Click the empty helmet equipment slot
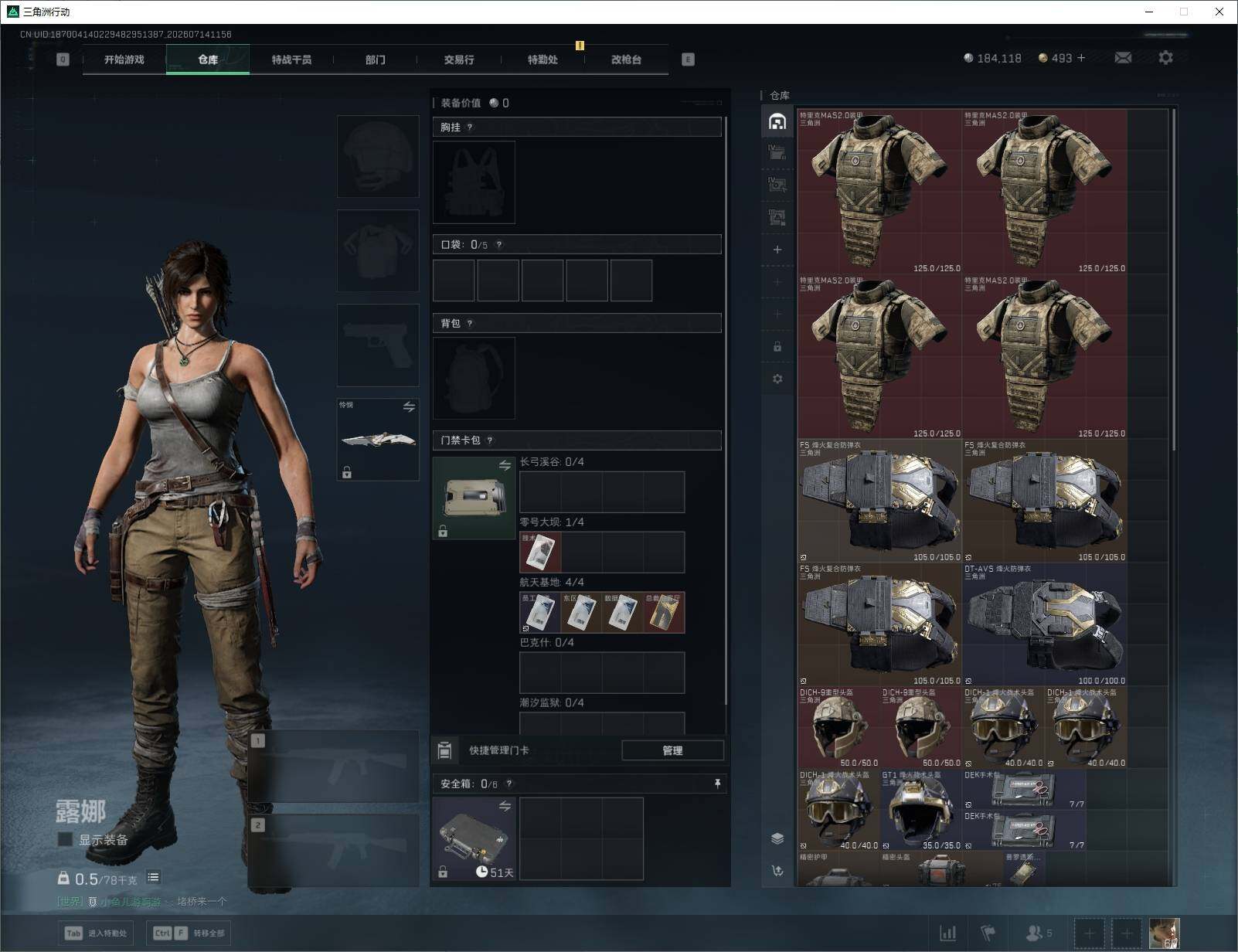The image size is (1238, 952). [x=378, y=156]
